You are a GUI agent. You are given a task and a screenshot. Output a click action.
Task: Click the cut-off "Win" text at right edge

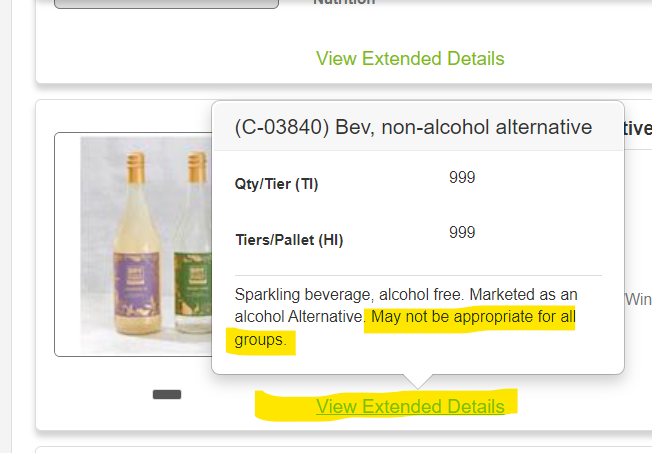click(637, 298)
